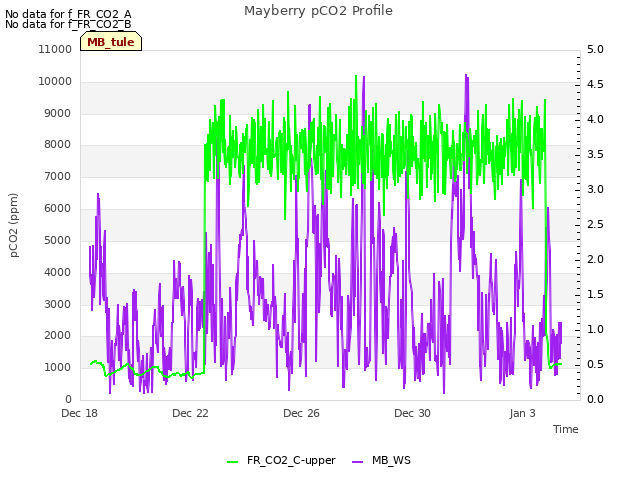Click the 7000 left axis value
Screen dimensions: 640x480
58,176
